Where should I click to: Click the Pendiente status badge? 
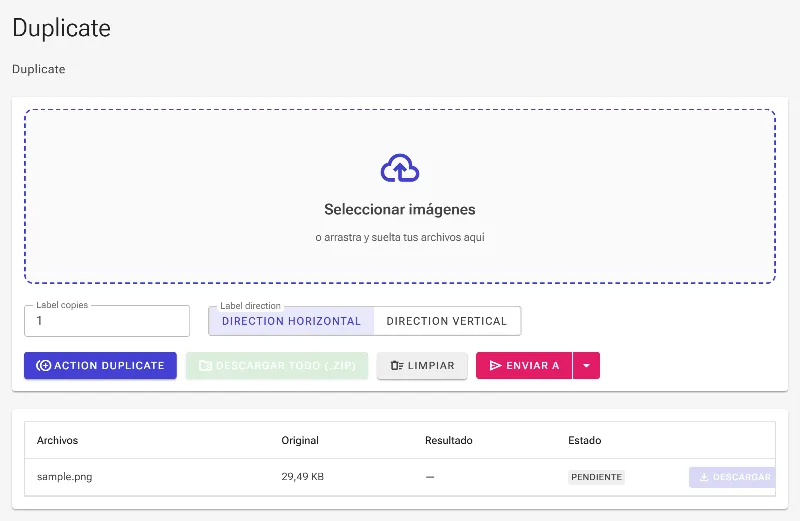[x=596, y=477]
